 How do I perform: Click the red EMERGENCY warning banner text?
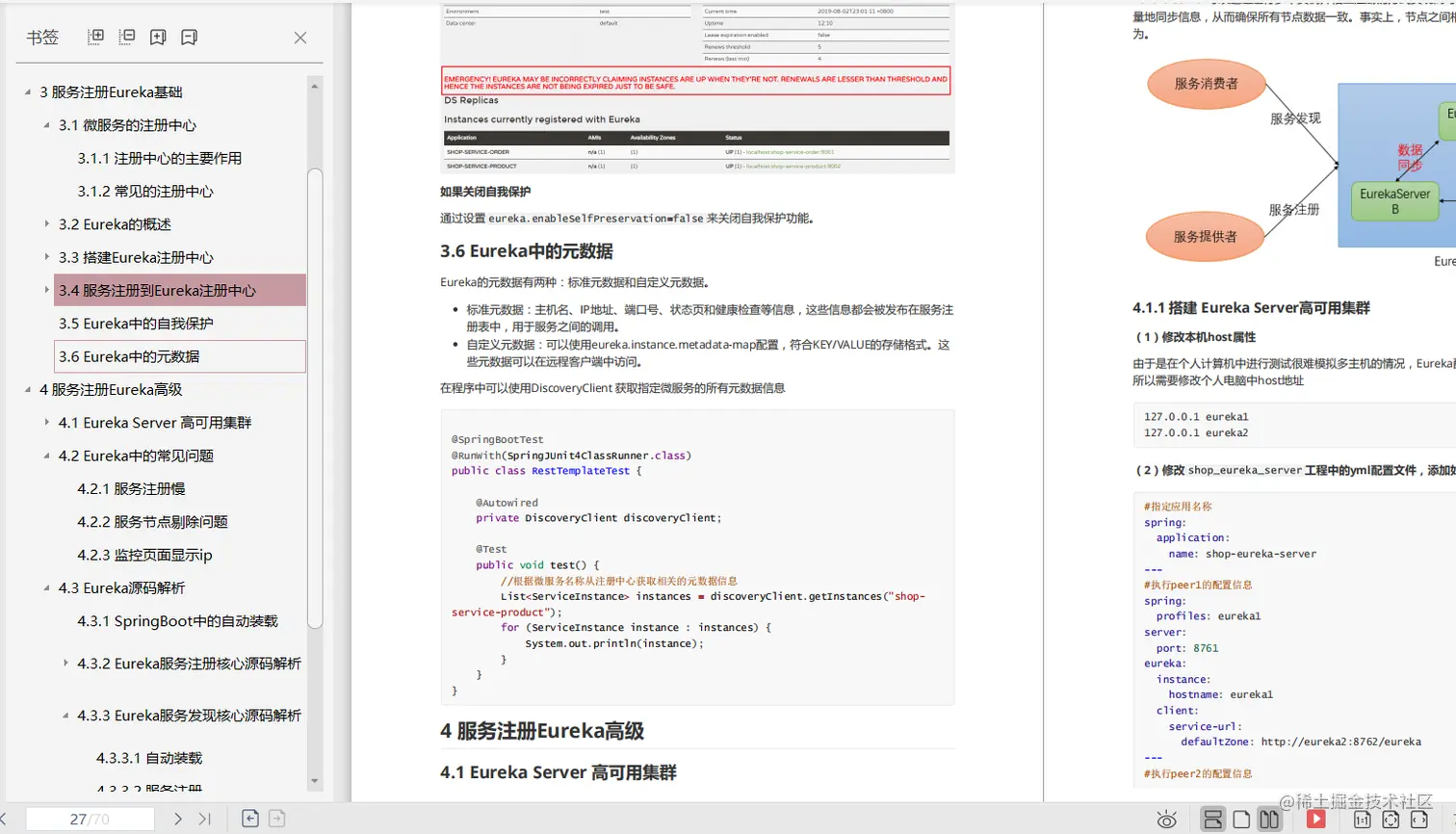[695, 82]
